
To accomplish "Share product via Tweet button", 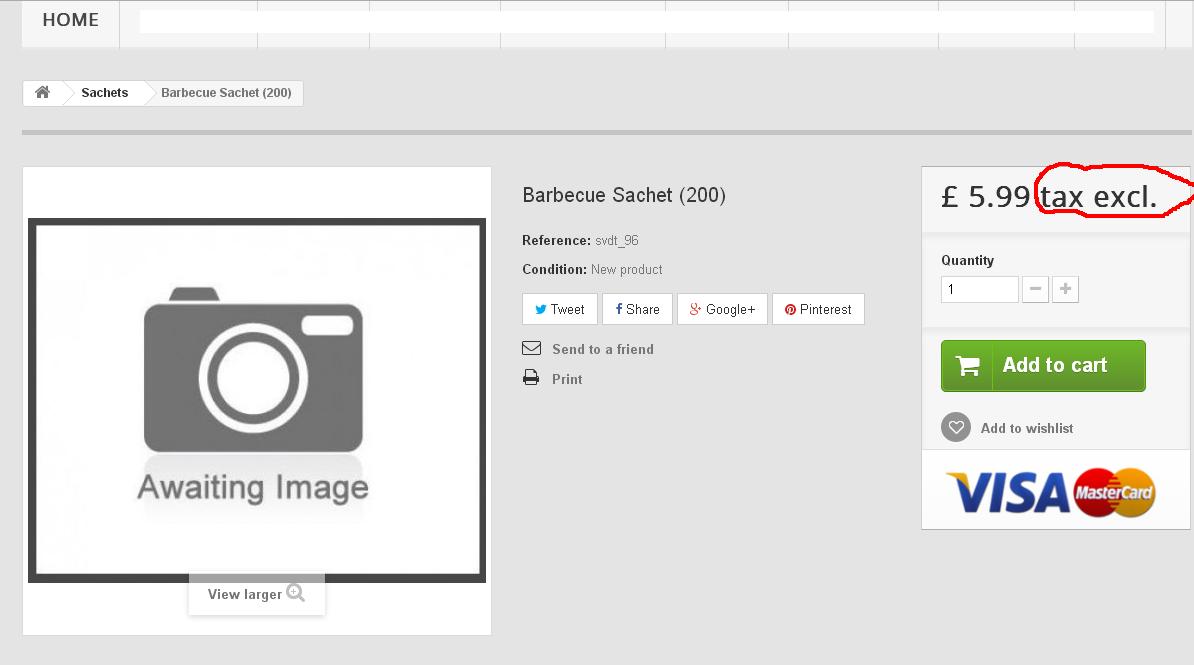I will 560,309.
